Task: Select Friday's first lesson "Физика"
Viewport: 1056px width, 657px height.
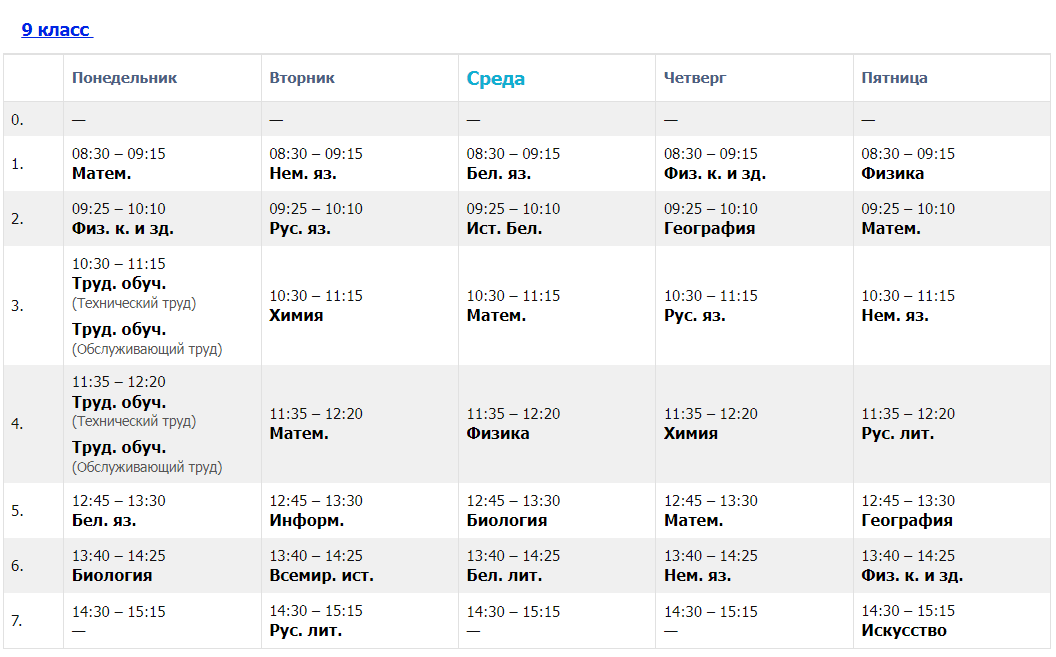Action: 892,173
